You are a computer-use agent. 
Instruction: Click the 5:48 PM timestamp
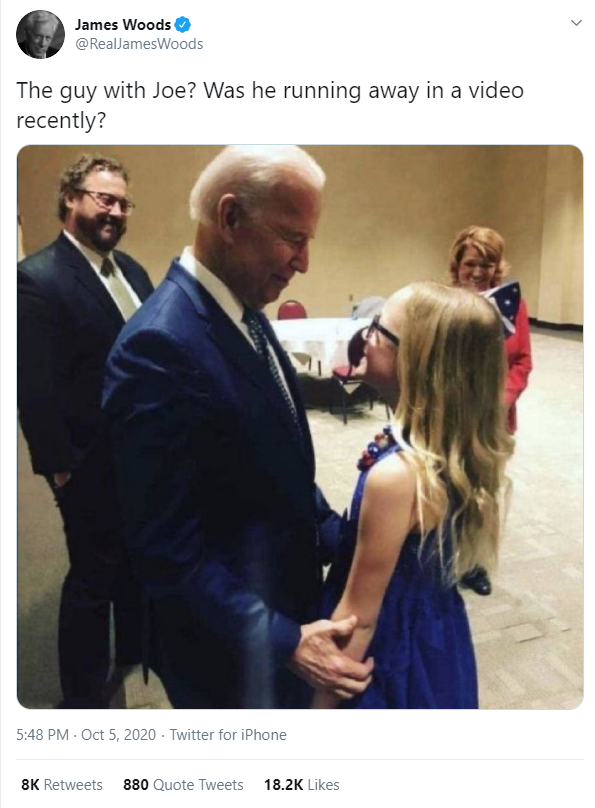coord(42,734)
